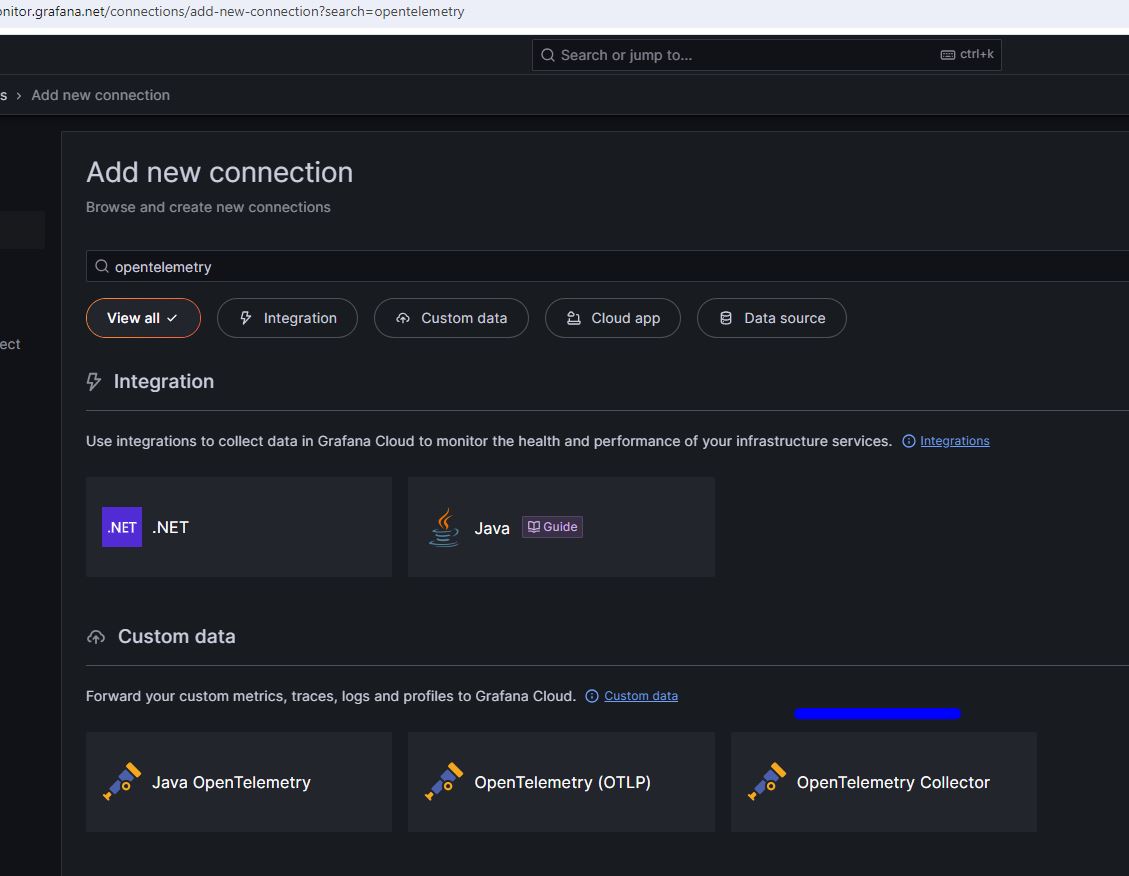Click the Integration section heading text

pos(164,381)
